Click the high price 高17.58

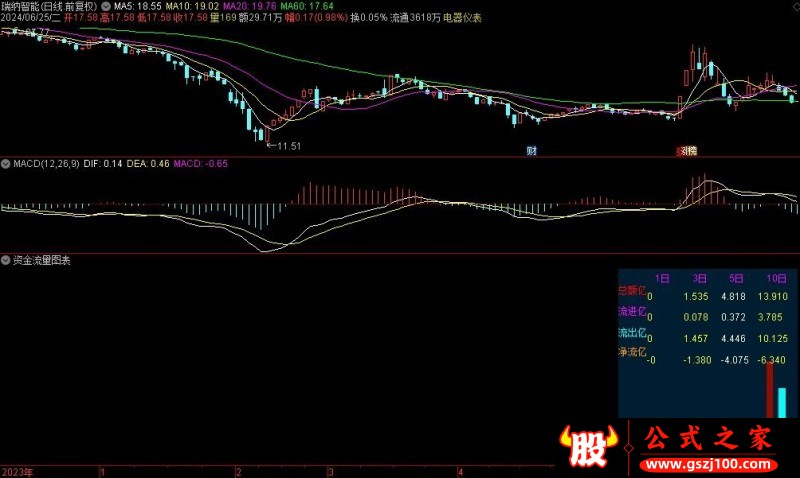117,18
